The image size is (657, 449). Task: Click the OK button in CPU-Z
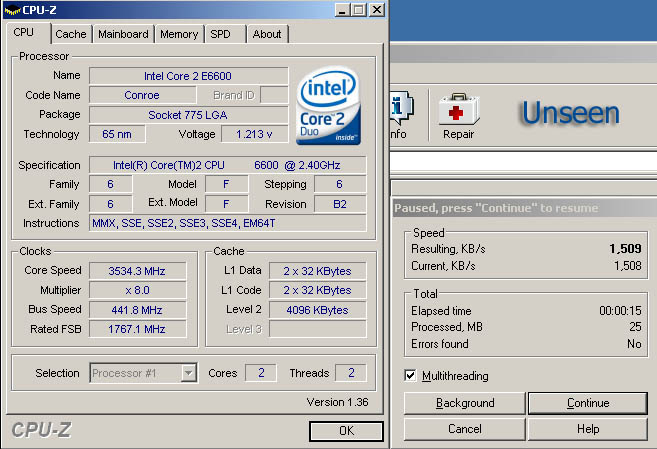click(346, 431)
